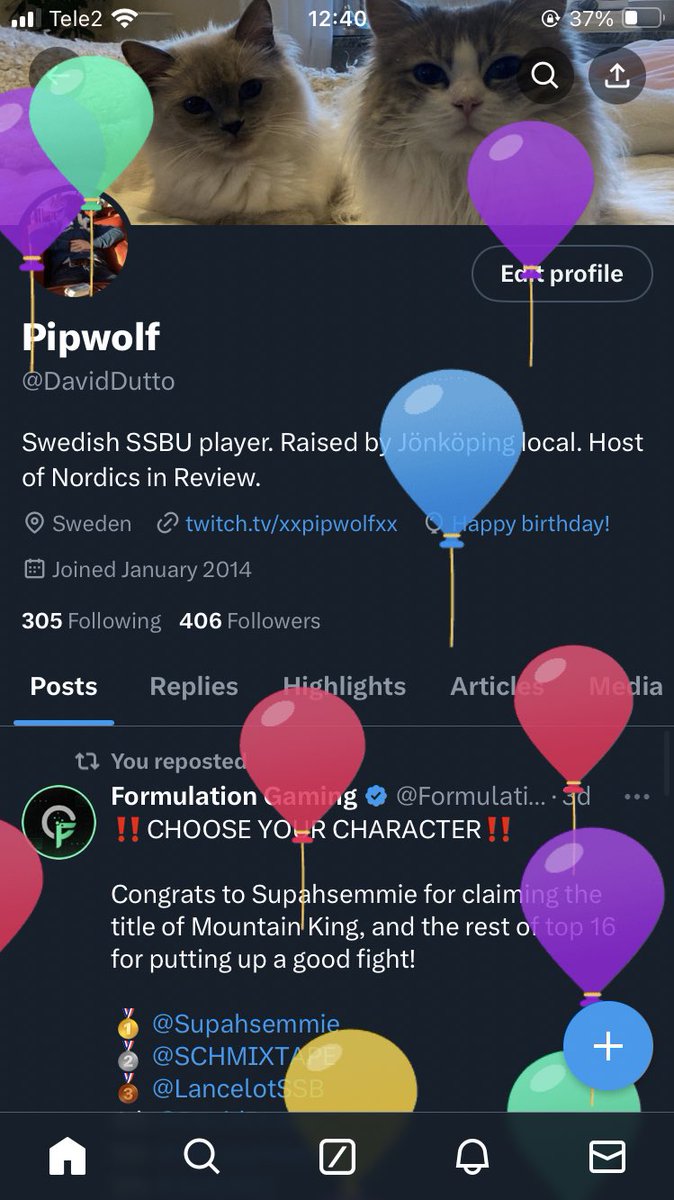The height and width of the screenshot is (1200, 674).
Task: Open the twitch.tv/xxpipwolfxx link
Action: click(291, 523)
